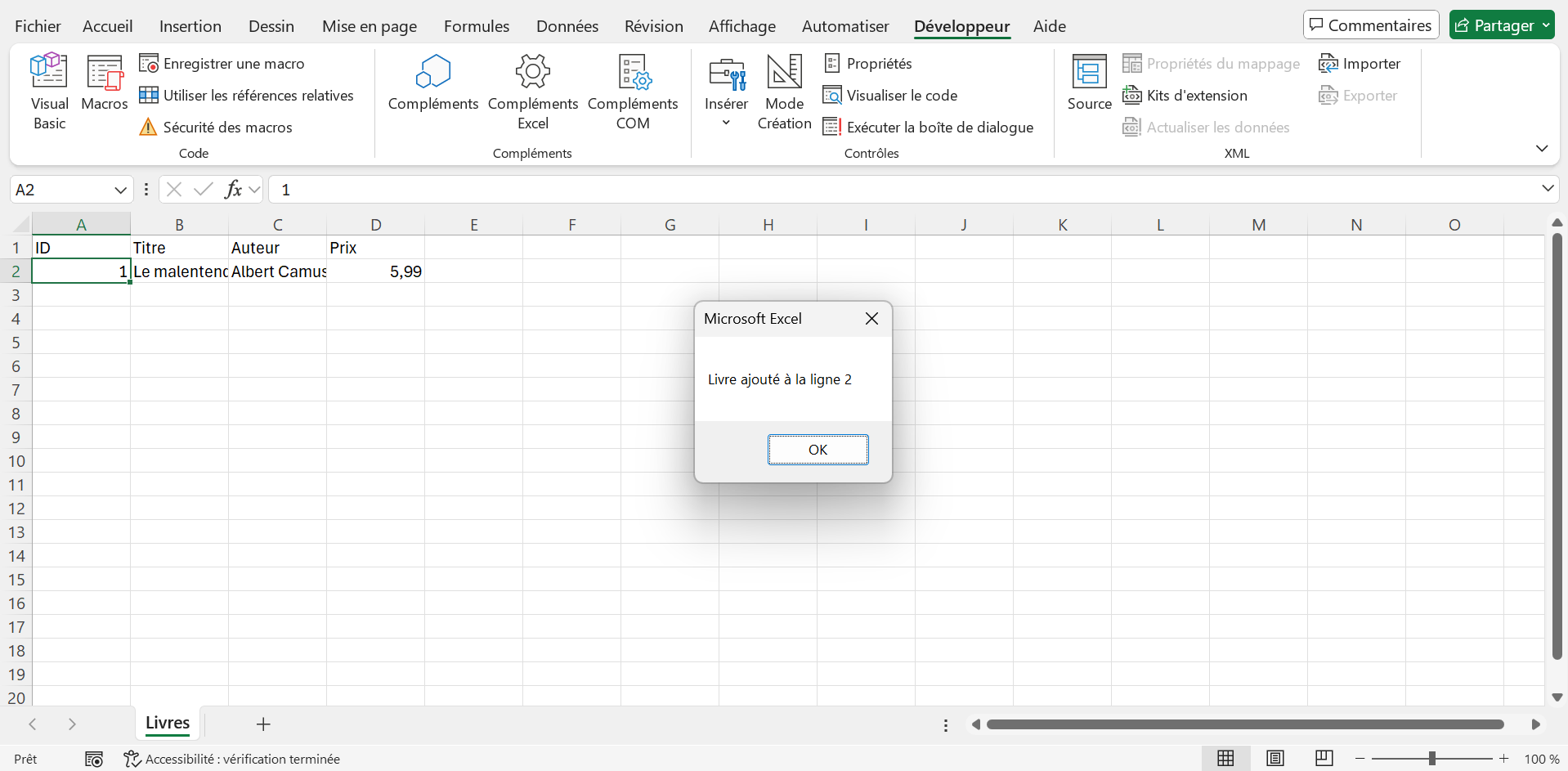Select the Titre header cell
Screen dimensions: 1568x771
(x=179, y=248)
